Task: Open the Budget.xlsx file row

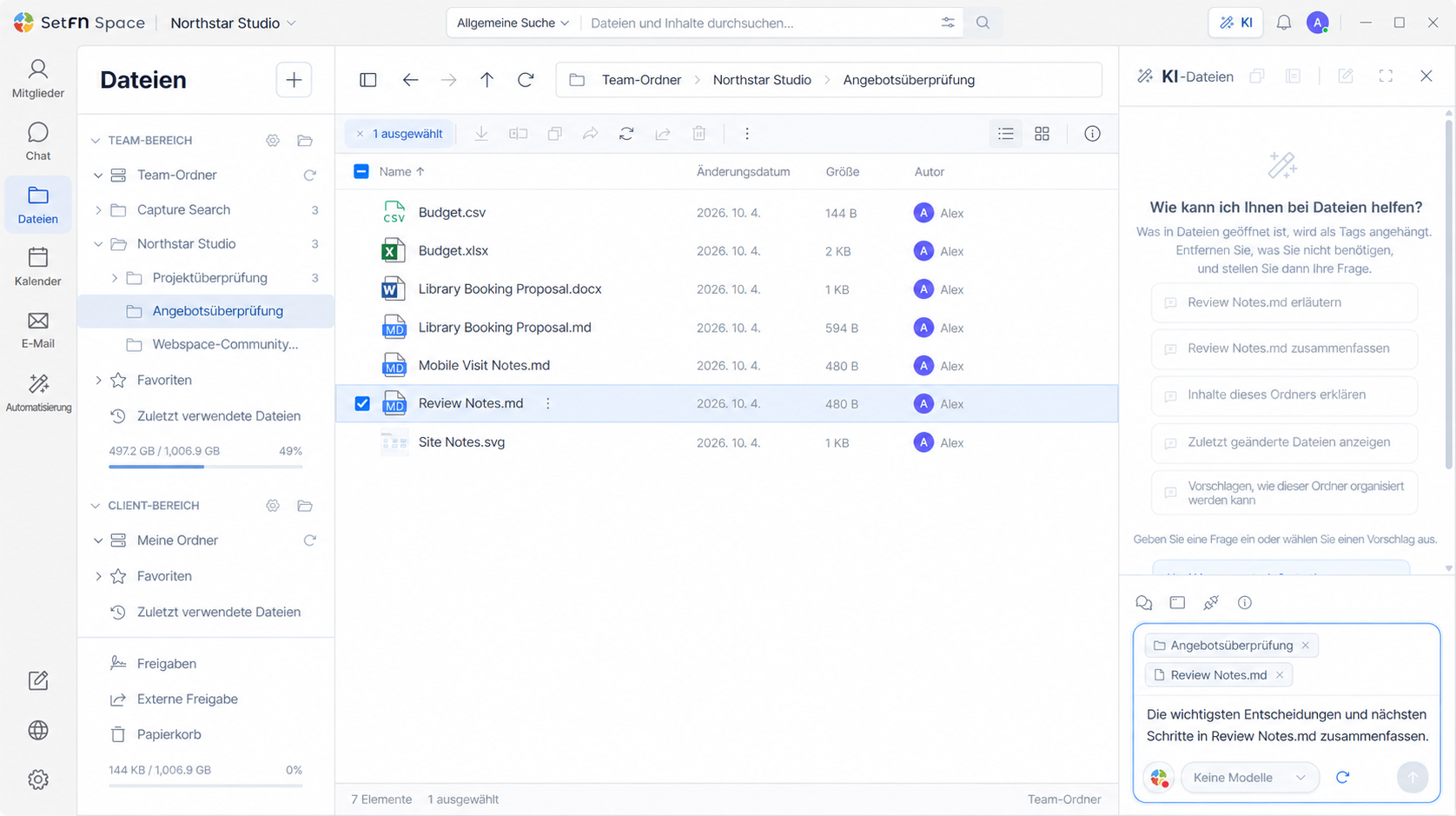Action: 726,251
